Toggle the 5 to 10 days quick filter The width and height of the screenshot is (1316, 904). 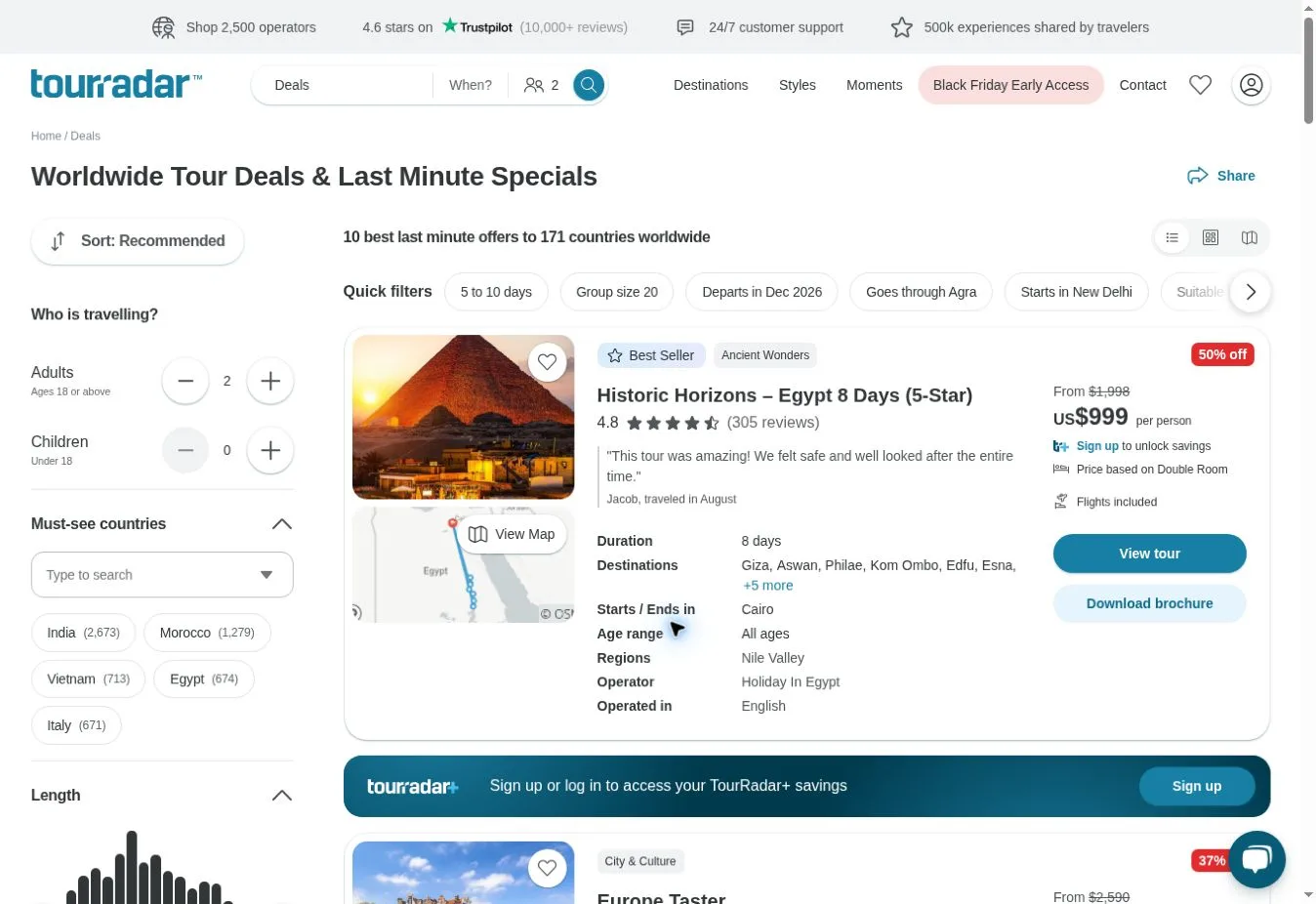pyautogui.click(x=496, y=292)
